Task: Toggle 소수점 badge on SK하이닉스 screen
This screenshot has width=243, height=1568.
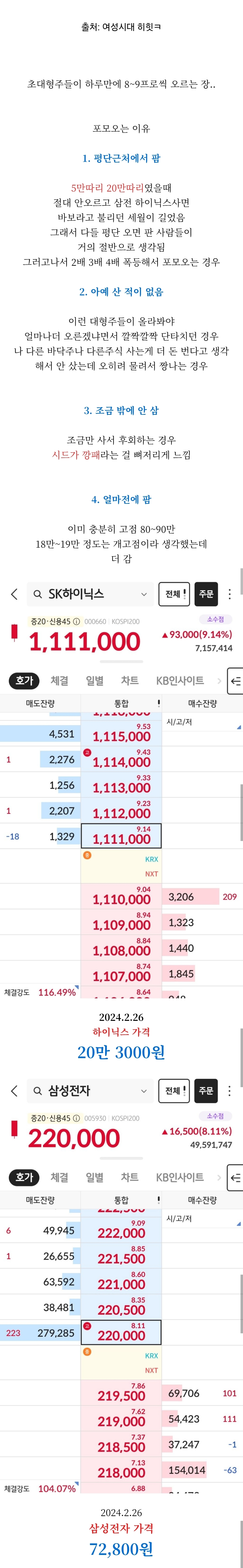Action: (215, 619)
